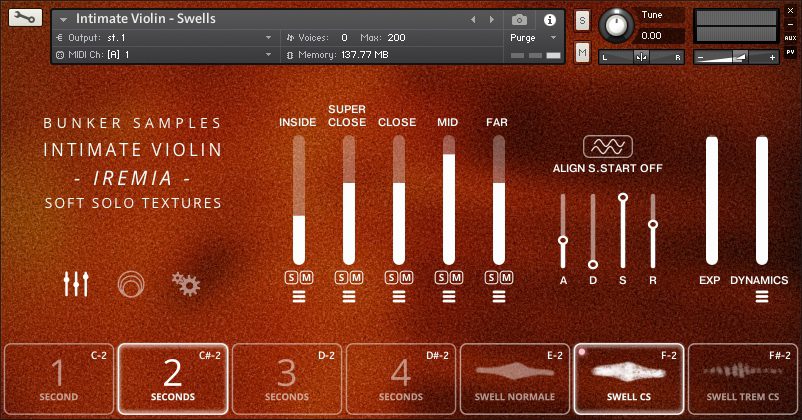Open the DYNAMICS hamburger menu
This screenshot has height=420, width=802.
tap(762, 296)
